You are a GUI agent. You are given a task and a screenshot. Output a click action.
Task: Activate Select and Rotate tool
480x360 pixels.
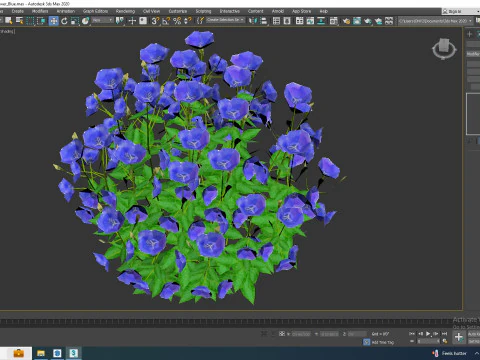coord(64,21)
